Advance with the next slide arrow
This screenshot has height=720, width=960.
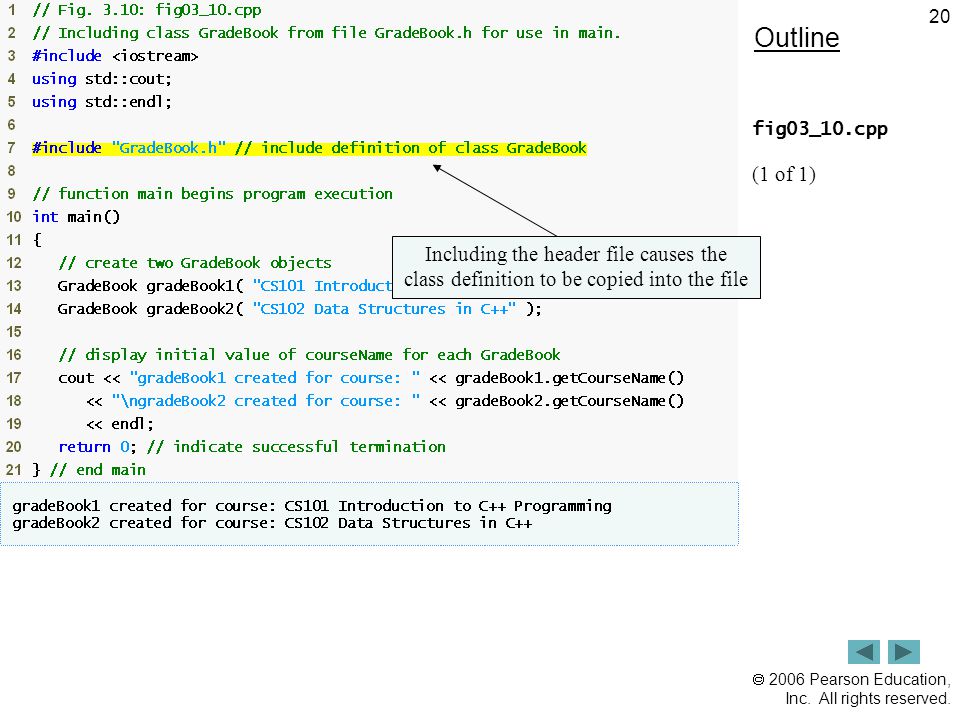click(x=904, y=651)
